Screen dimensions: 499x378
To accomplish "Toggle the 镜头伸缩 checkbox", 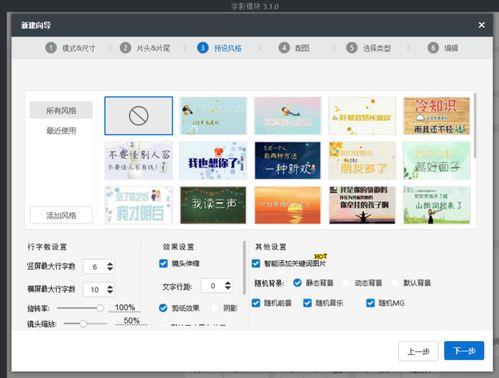I will (163, 264).
